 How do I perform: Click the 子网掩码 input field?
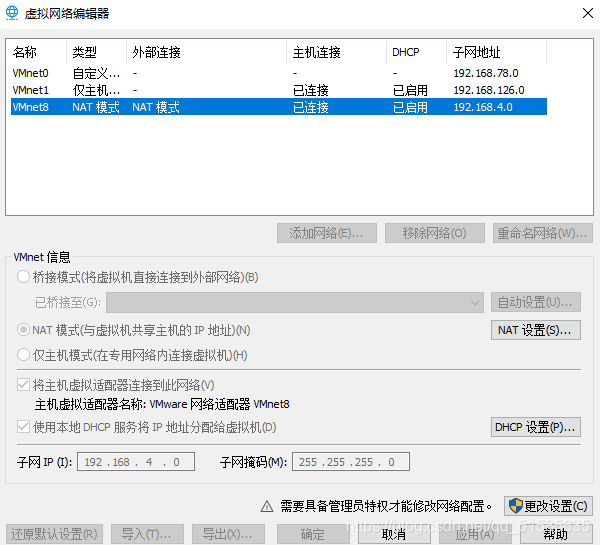point(351,462)
